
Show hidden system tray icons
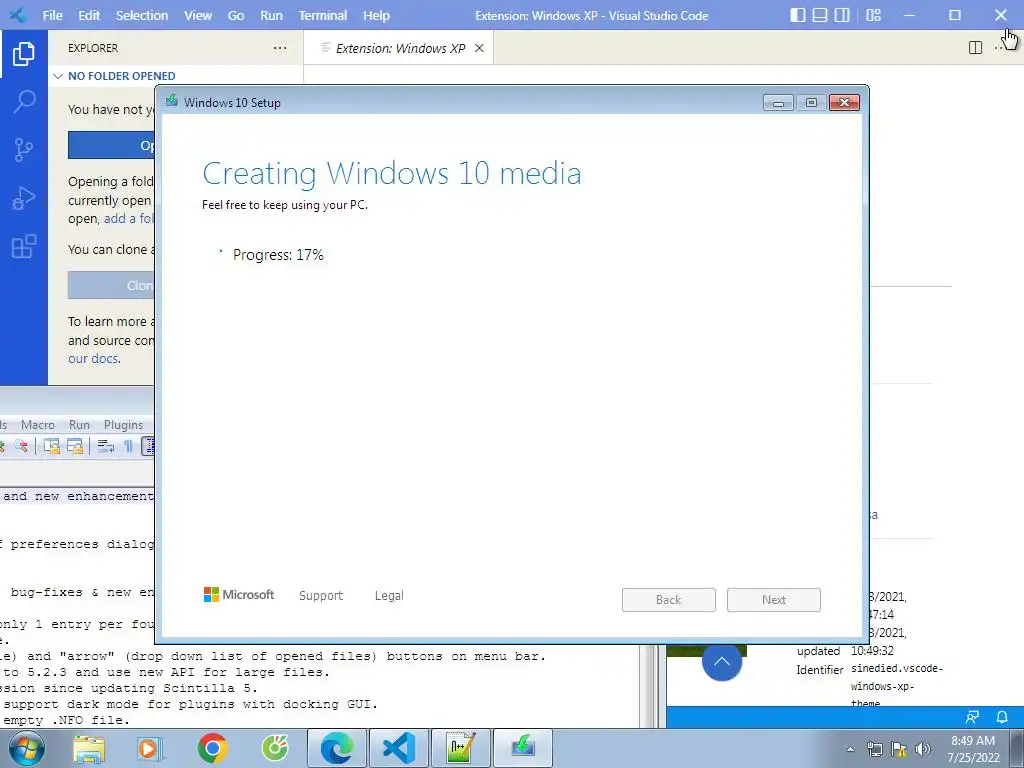click(850, 749)
